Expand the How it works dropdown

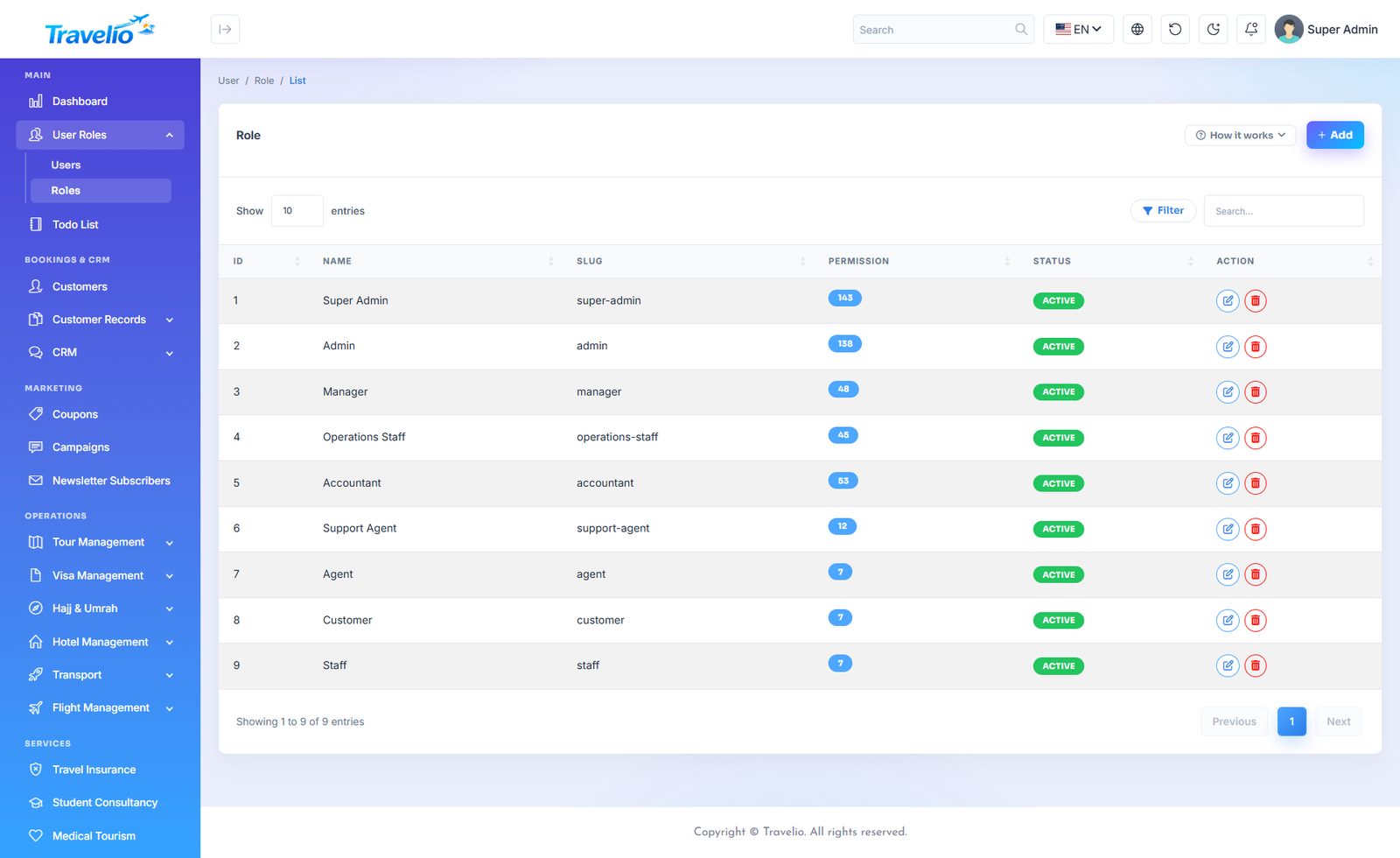click(1241, 135)
